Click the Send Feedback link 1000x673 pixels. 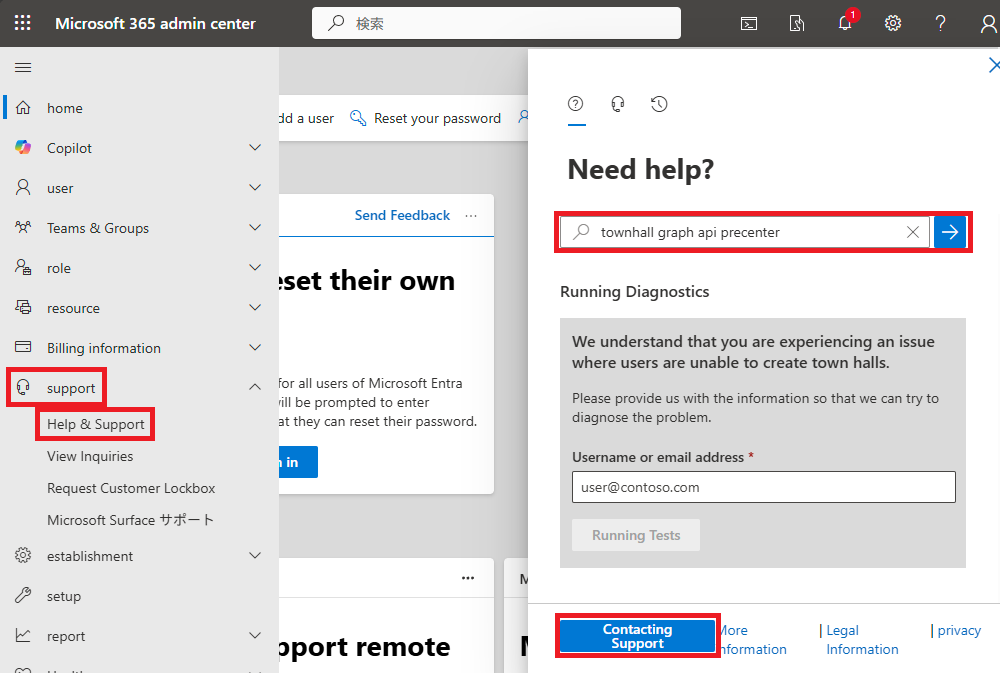tap(402, 216)
